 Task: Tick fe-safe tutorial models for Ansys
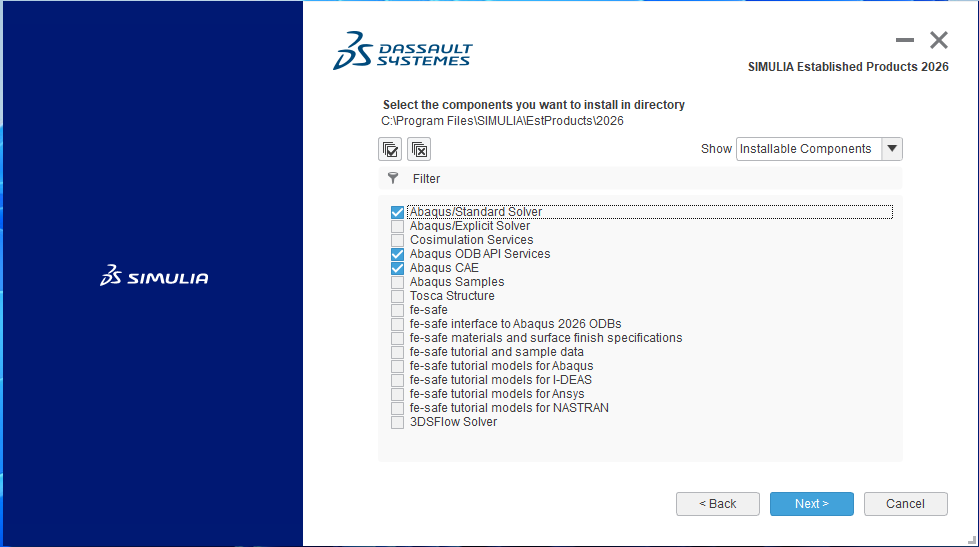click(x=397, y=394)
